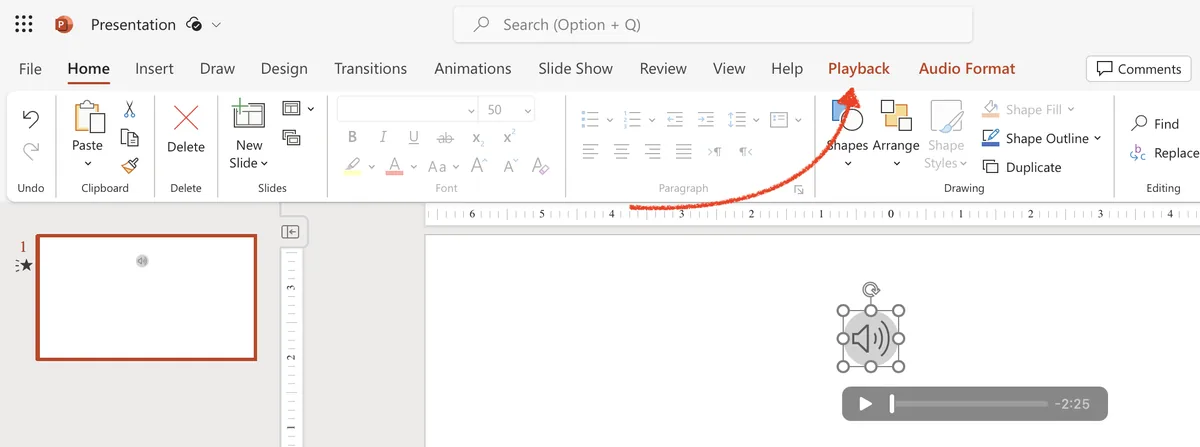Expand the numbering list dropdown arrow

pyautogui.click(x=652, y=121)
